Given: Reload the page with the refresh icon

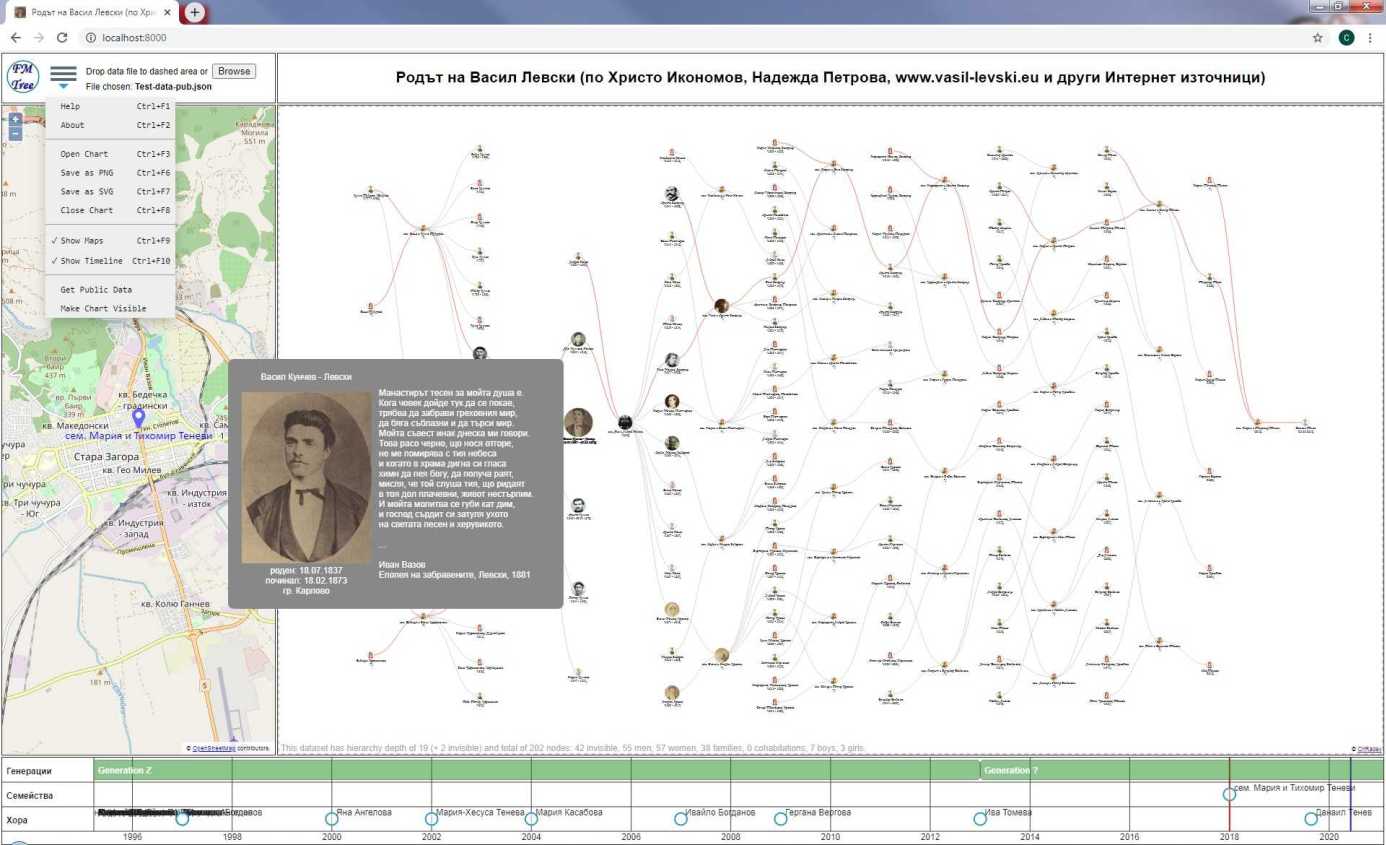Looking at the screenshot, I should click(62, 37).
